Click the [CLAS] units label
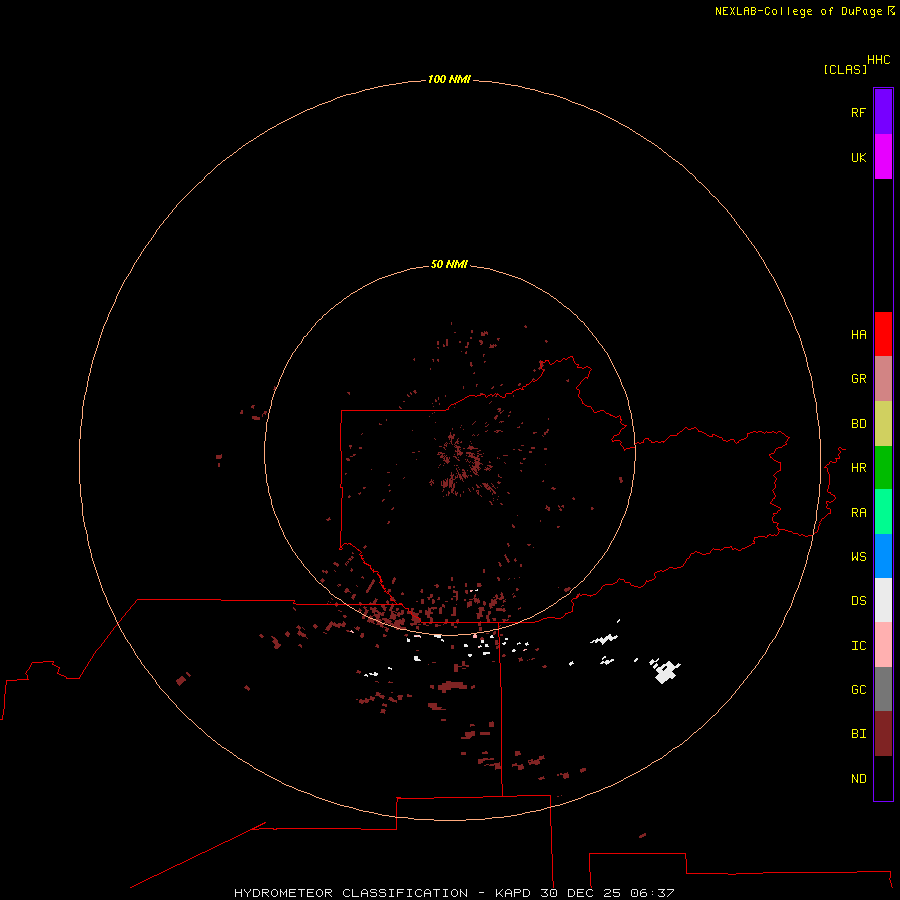 coord(845,69)
